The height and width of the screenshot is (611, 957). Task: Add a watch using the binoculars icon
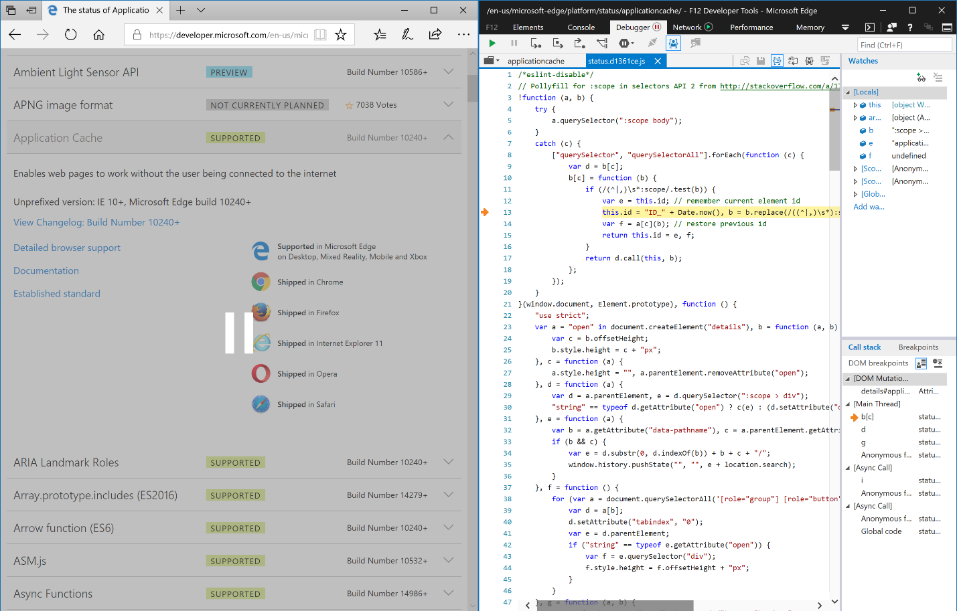[922, 78]
